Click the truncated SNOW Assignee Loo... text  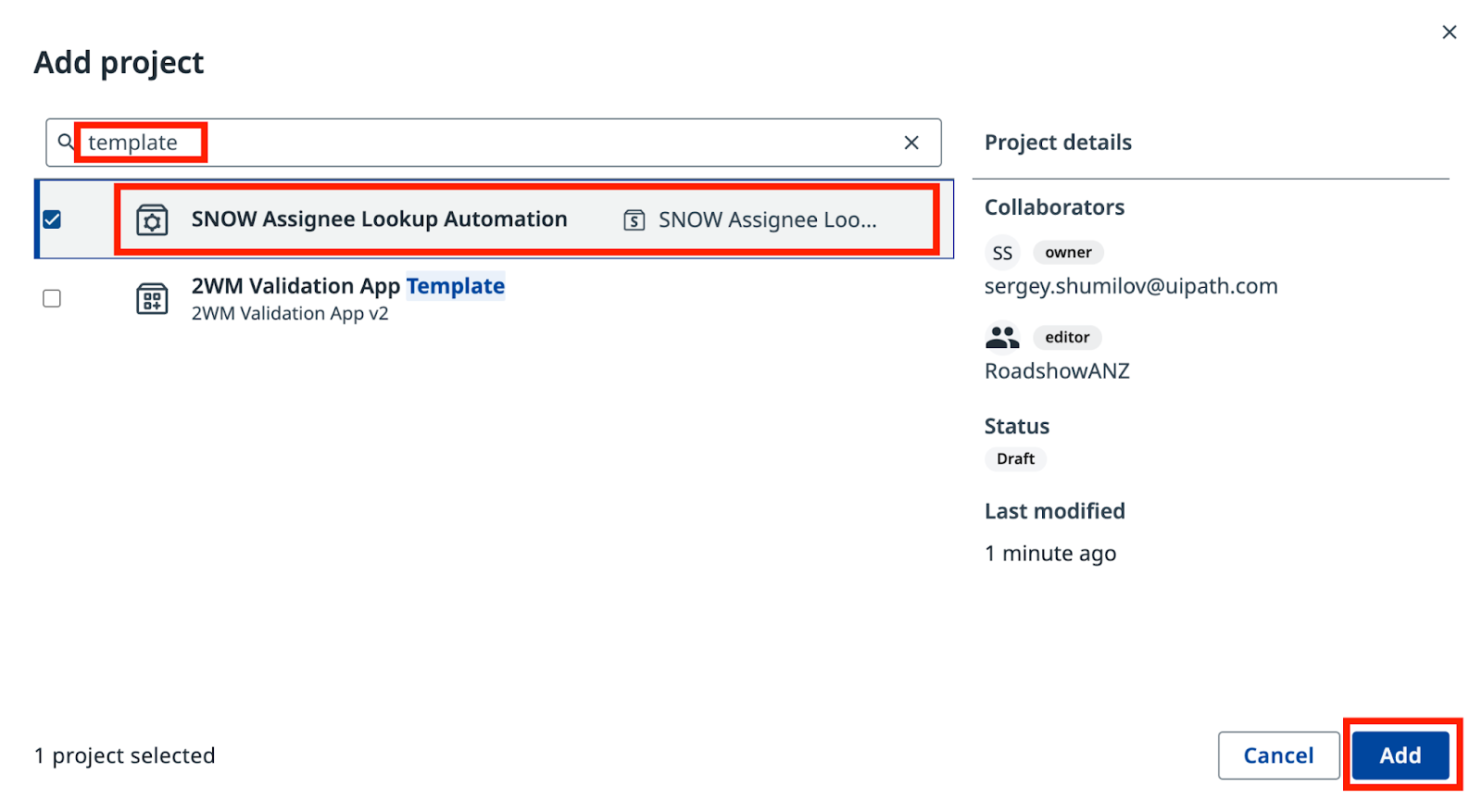point(767,220)
